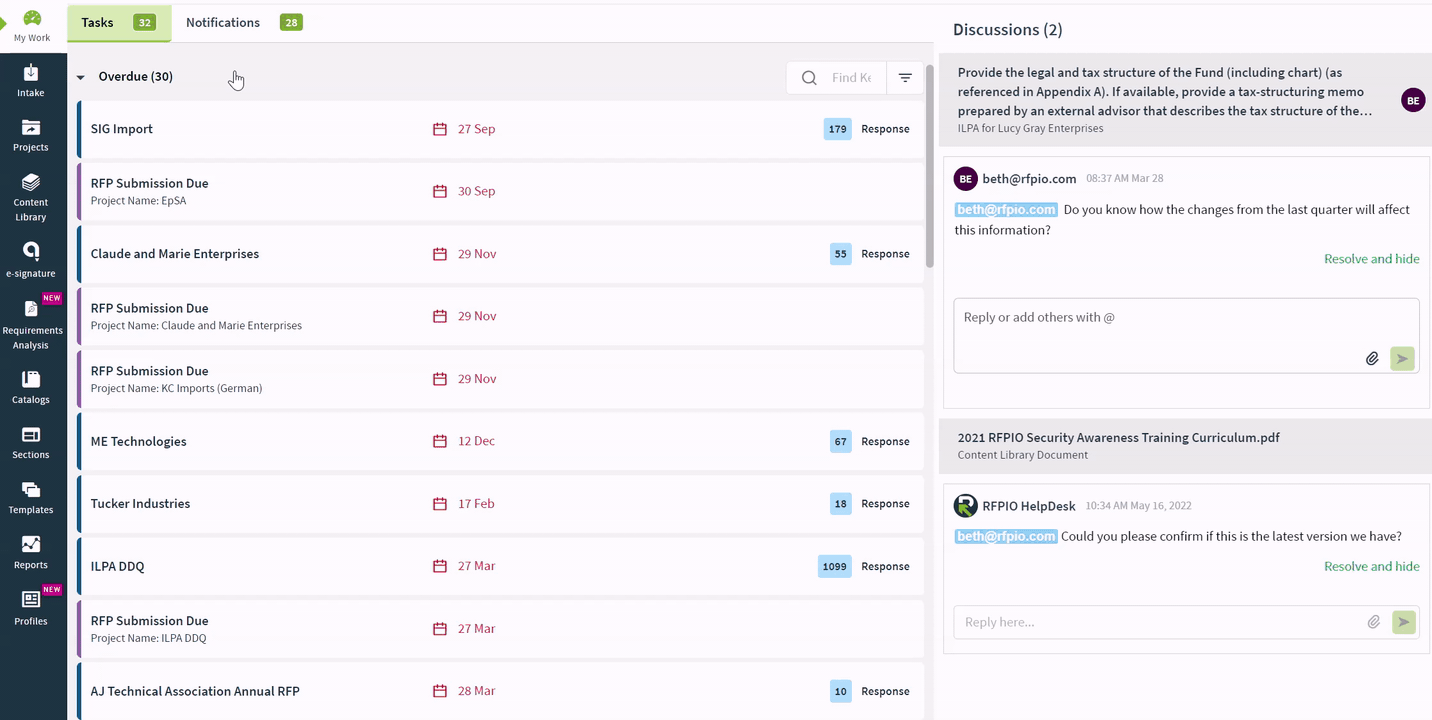This screenshot has height=720, width=1432.
Task: Resolve and hide beth's discussion
Action: (x=1371, y=259)
